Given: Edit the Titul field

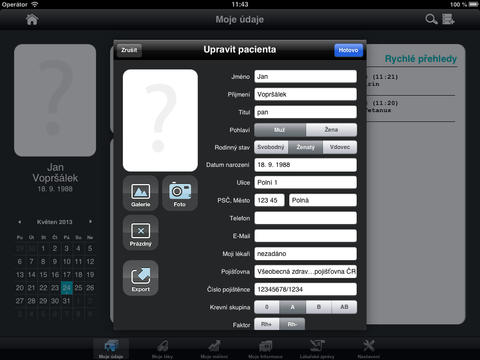Looking at the screenshot, I should 306,112.
